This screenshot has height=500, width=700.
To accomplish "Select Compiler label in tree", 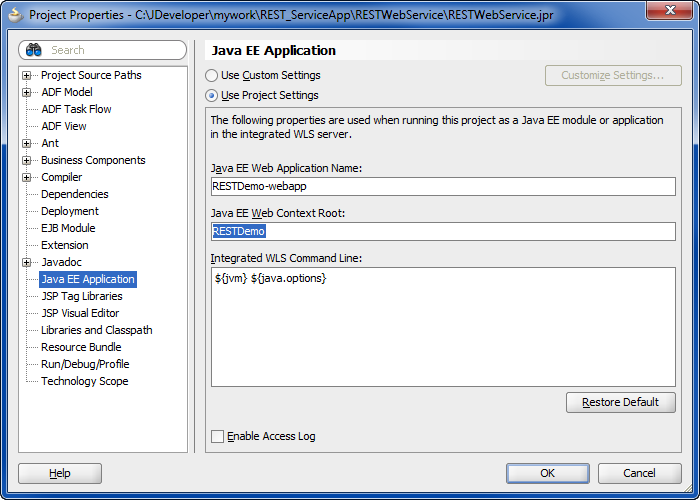I will (x=62, y=177).
